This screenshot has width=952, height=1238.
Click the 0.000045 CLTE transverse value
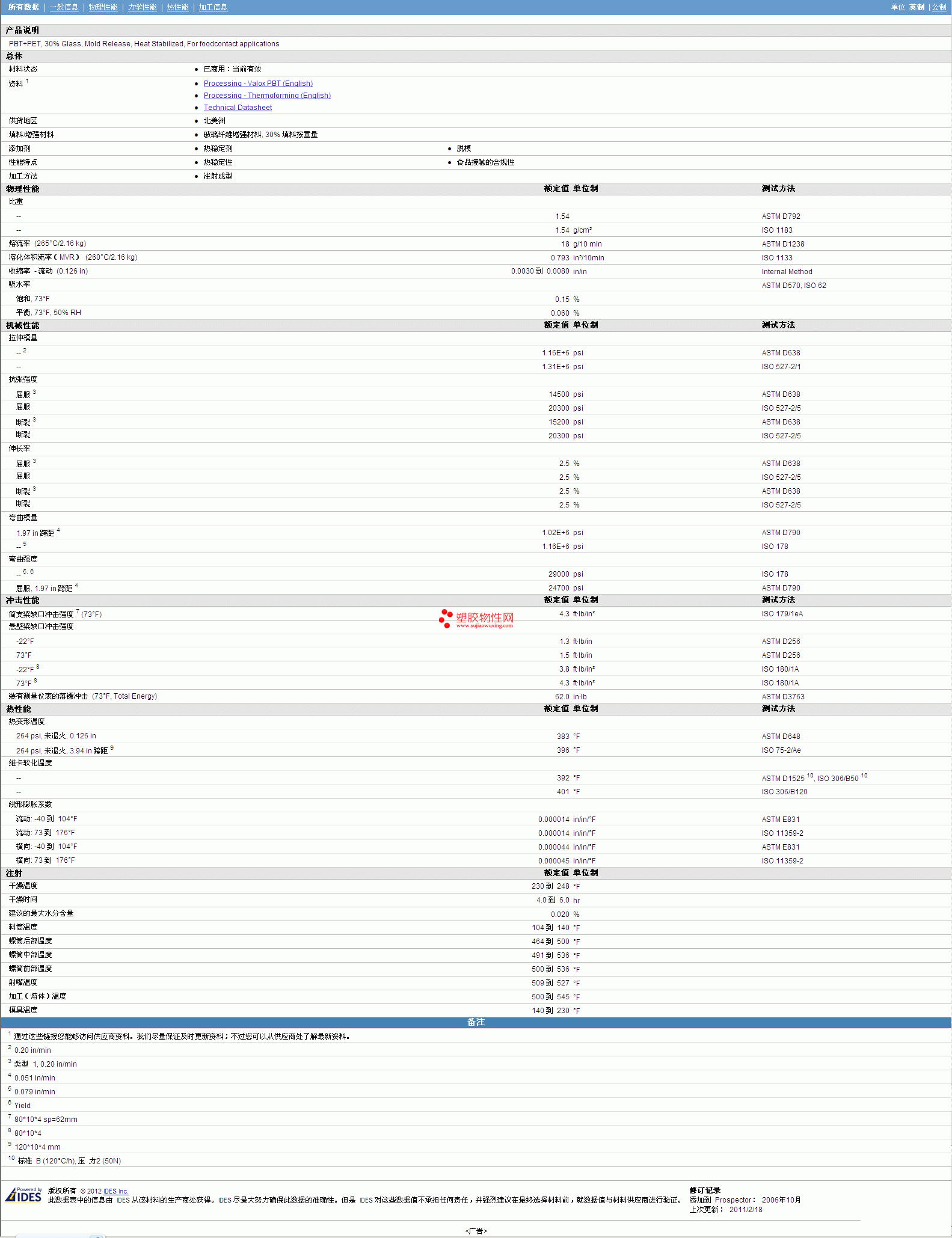coord(553,861)
